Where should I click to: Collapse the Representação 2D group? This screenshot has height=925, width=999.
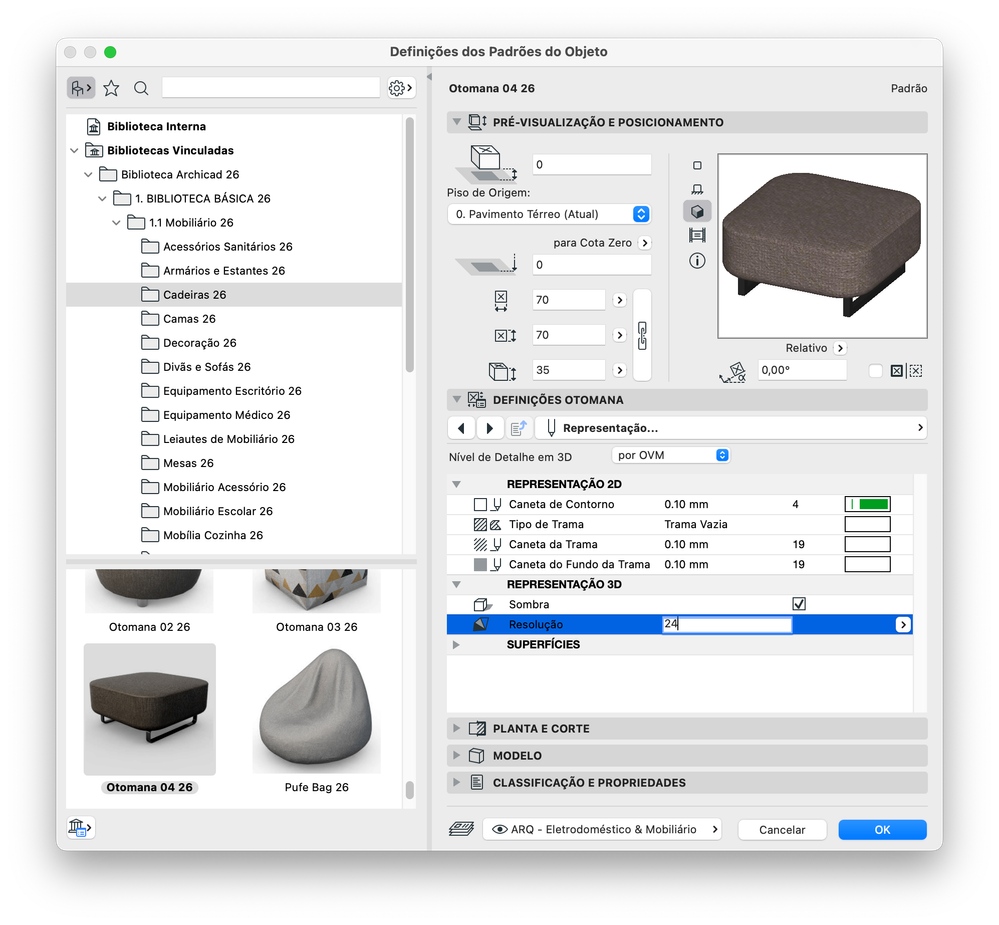[x=456, y=484]
